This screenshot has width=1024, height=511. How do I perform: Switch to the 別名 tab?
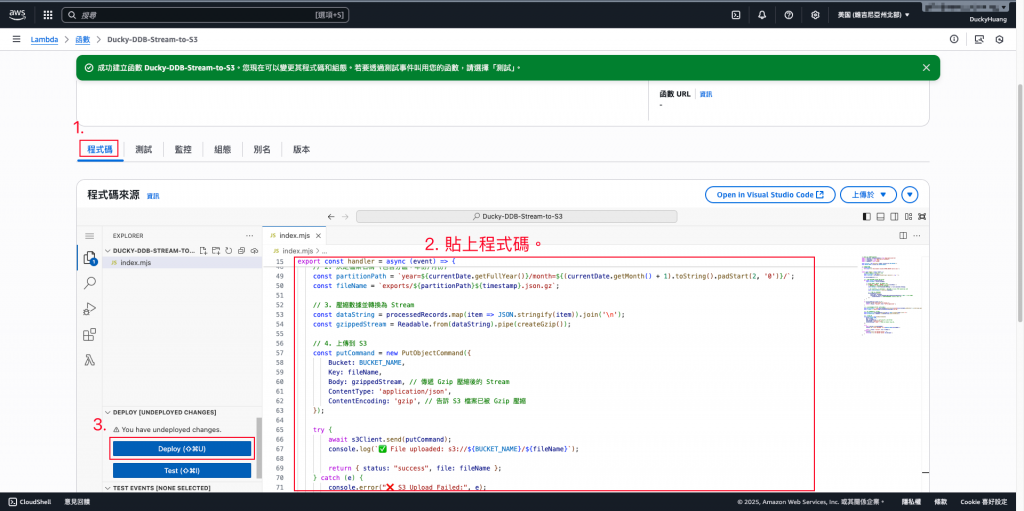pos(262,149)
